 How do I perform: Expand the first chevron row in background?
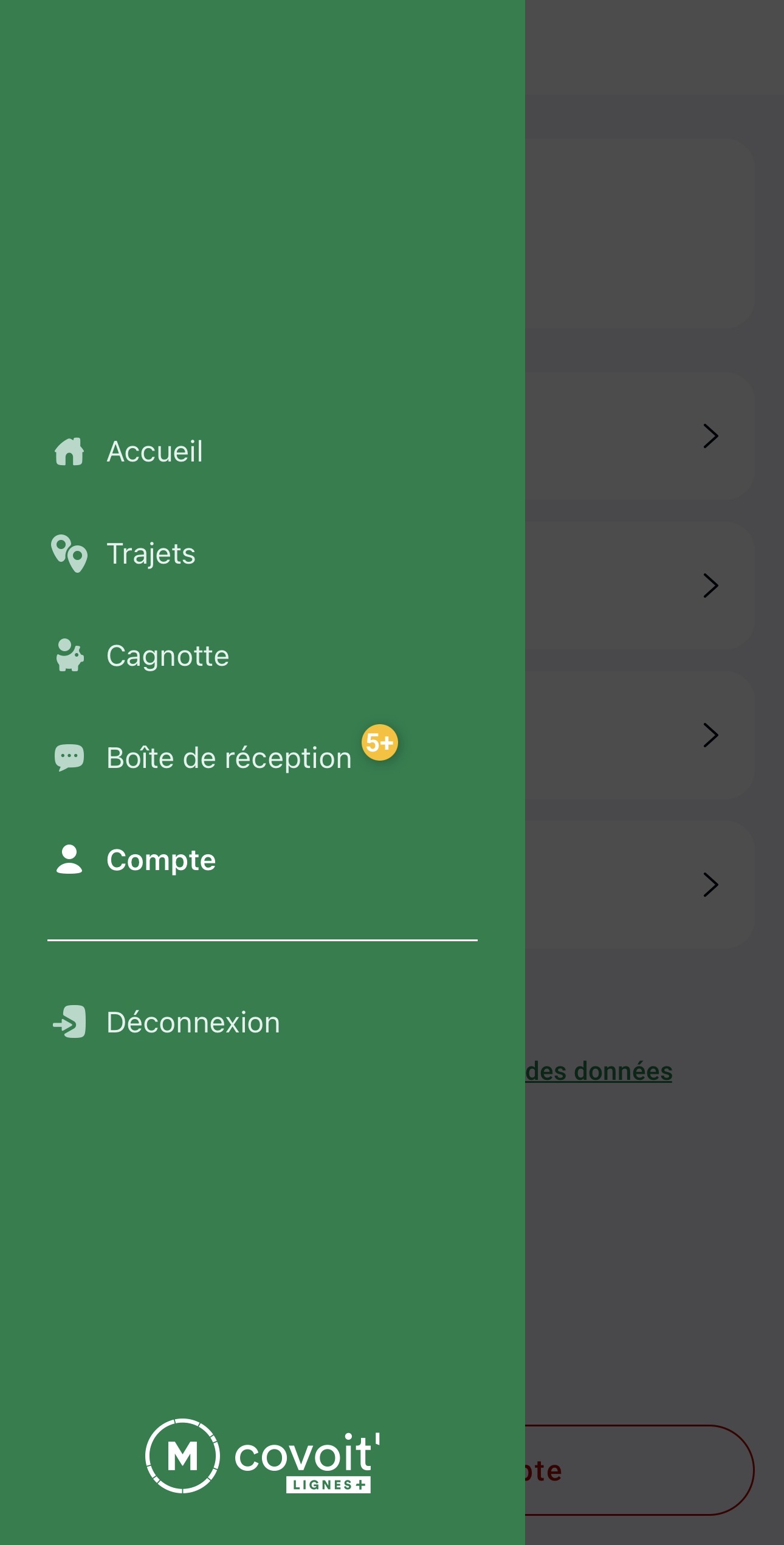(x=710, y=436)
